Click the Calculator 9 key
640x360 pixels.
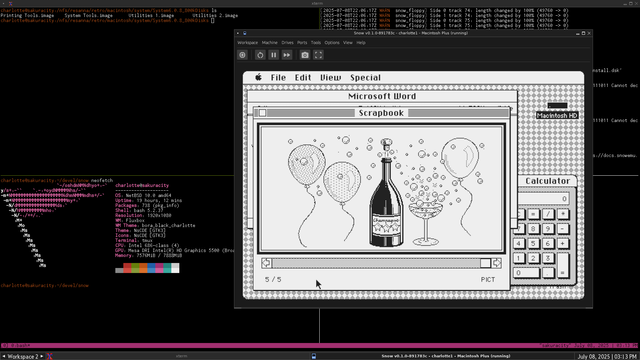[x=548, y=229]
